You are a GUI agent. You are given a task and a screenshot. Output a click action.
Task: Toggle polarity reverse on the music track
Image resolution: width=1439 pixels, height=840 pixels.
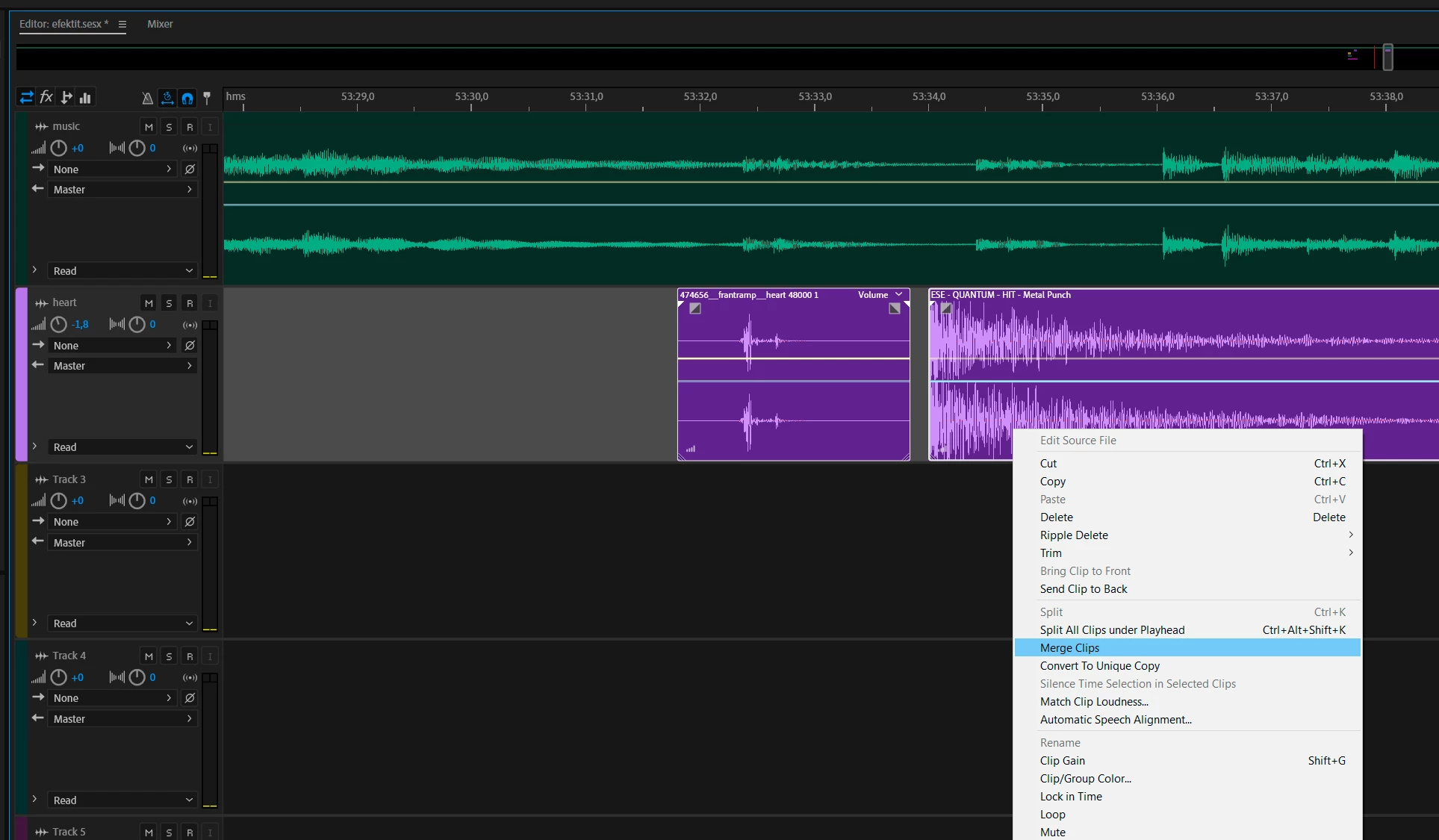[190, 169]
